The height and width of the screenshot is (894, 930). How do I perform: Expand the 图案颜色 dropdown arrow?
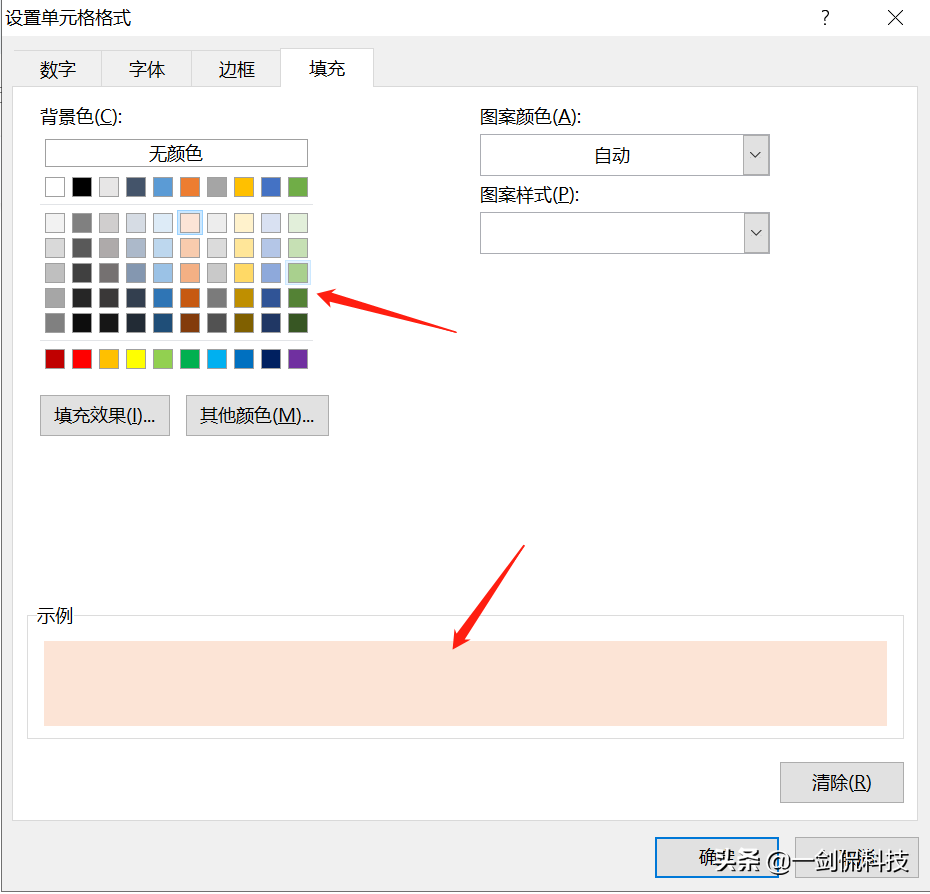(756, 155)
